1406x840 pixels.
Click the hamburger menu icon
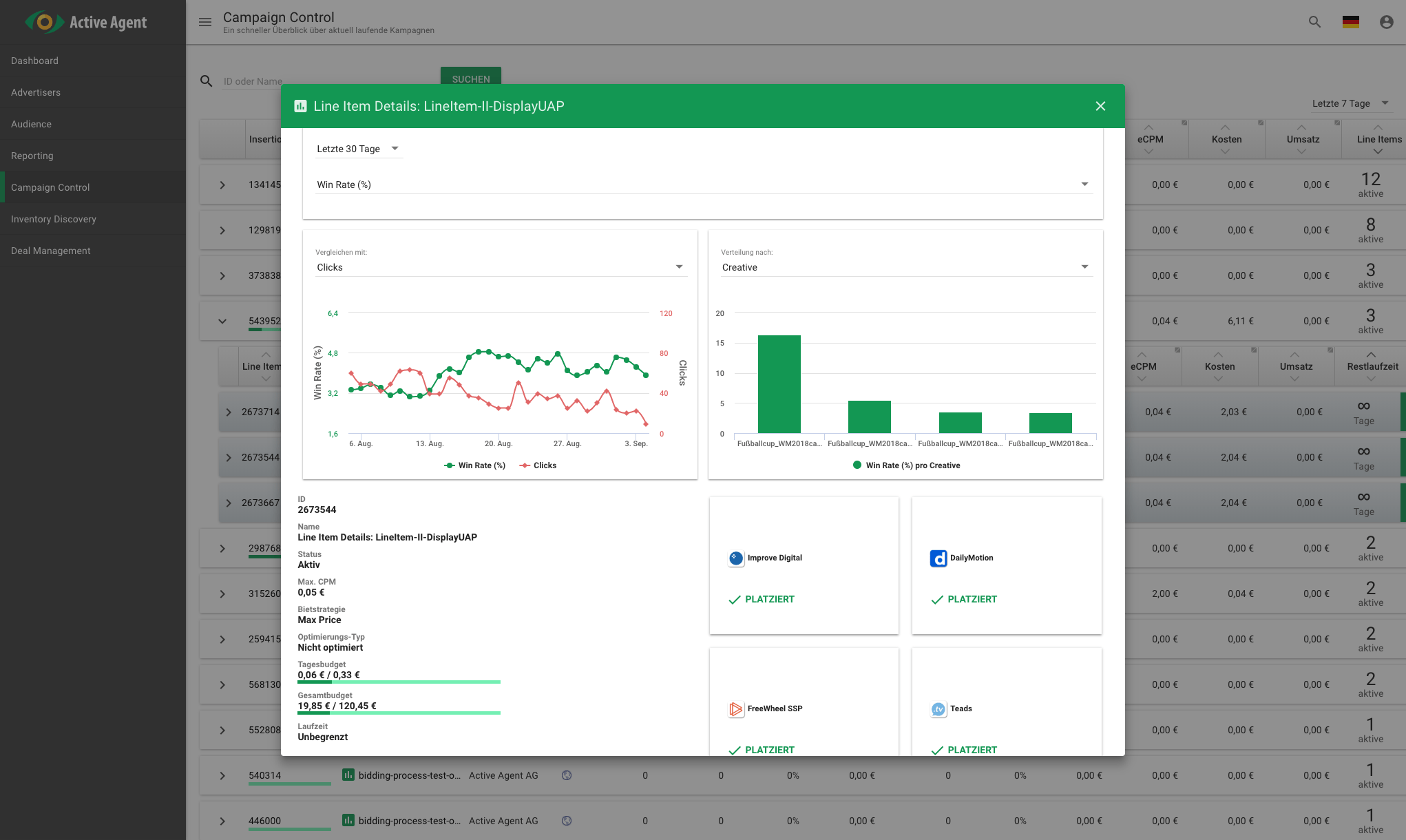[x=204, y=22]
